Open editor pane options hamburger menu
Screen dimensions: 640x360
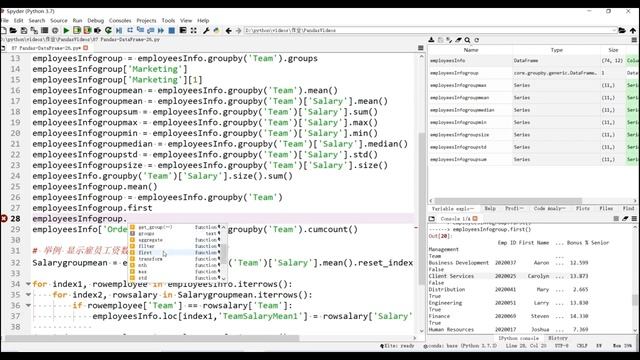[x=421, y=48]
